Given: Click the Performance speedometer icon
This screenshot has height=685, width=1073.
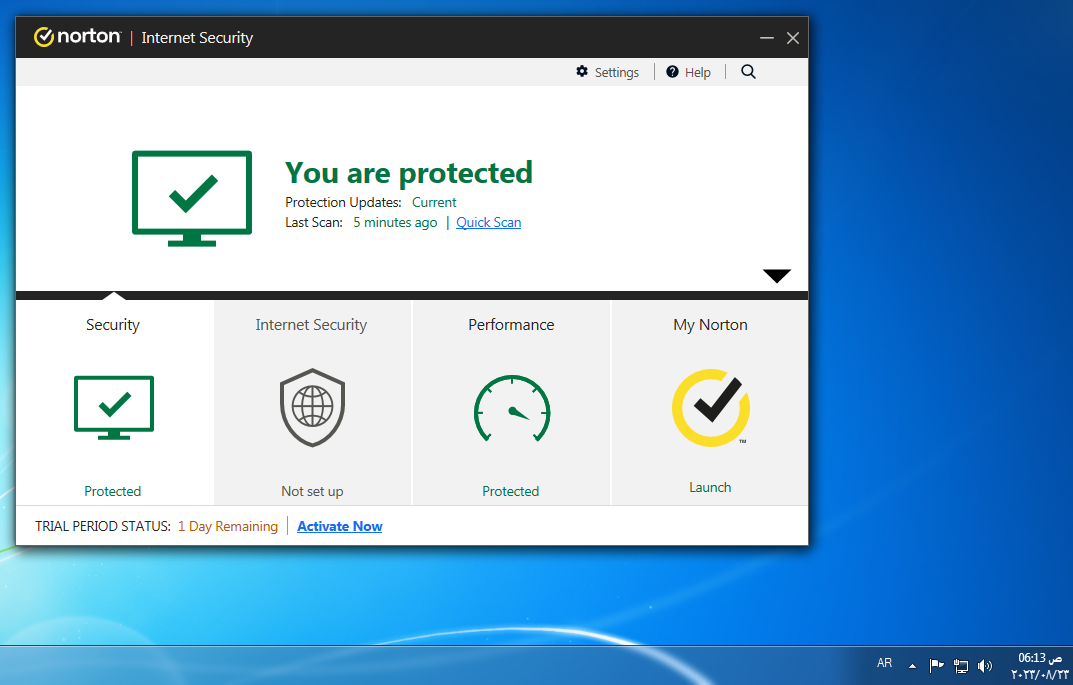Looking at the screenshot, I should pyautogui.click(x=512, y=409).
